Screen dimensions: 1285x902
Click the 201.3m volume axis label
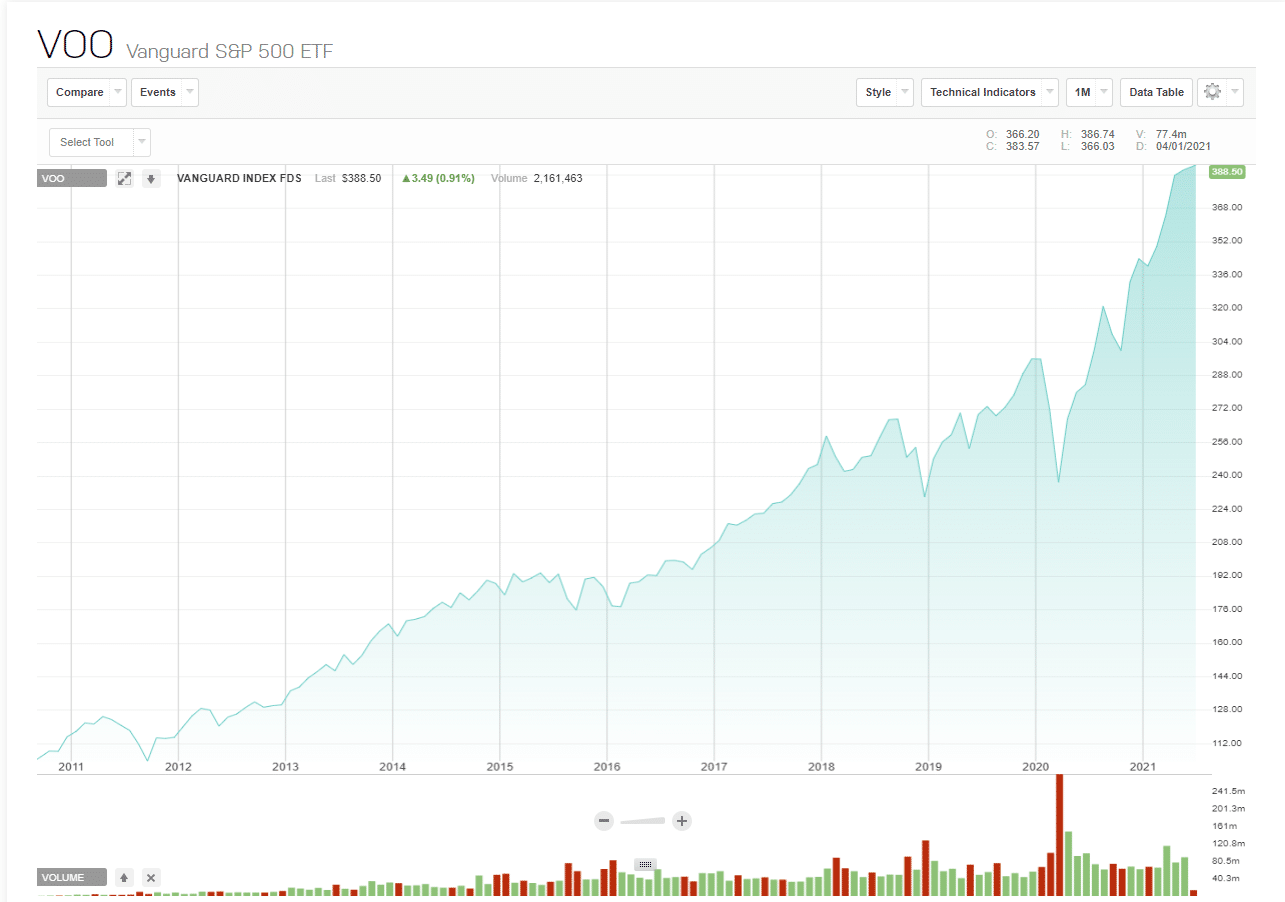point(1228,808)
